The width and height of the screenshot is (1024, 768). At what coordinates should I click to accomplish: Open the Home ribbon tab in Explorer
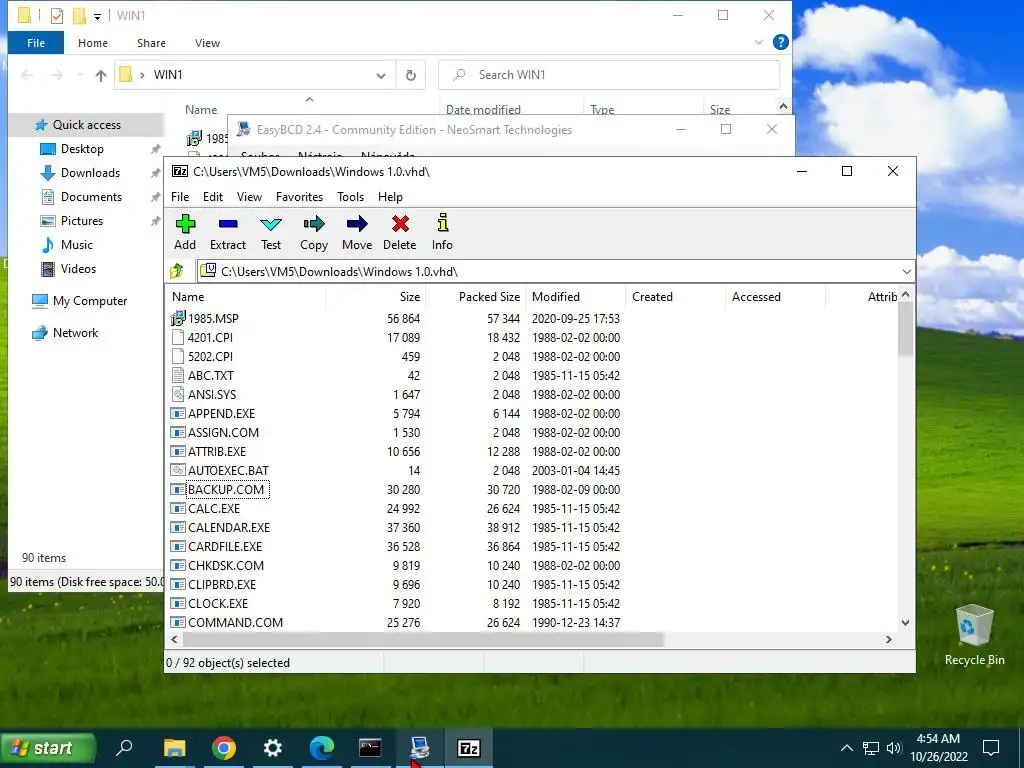tap(93, 43)
